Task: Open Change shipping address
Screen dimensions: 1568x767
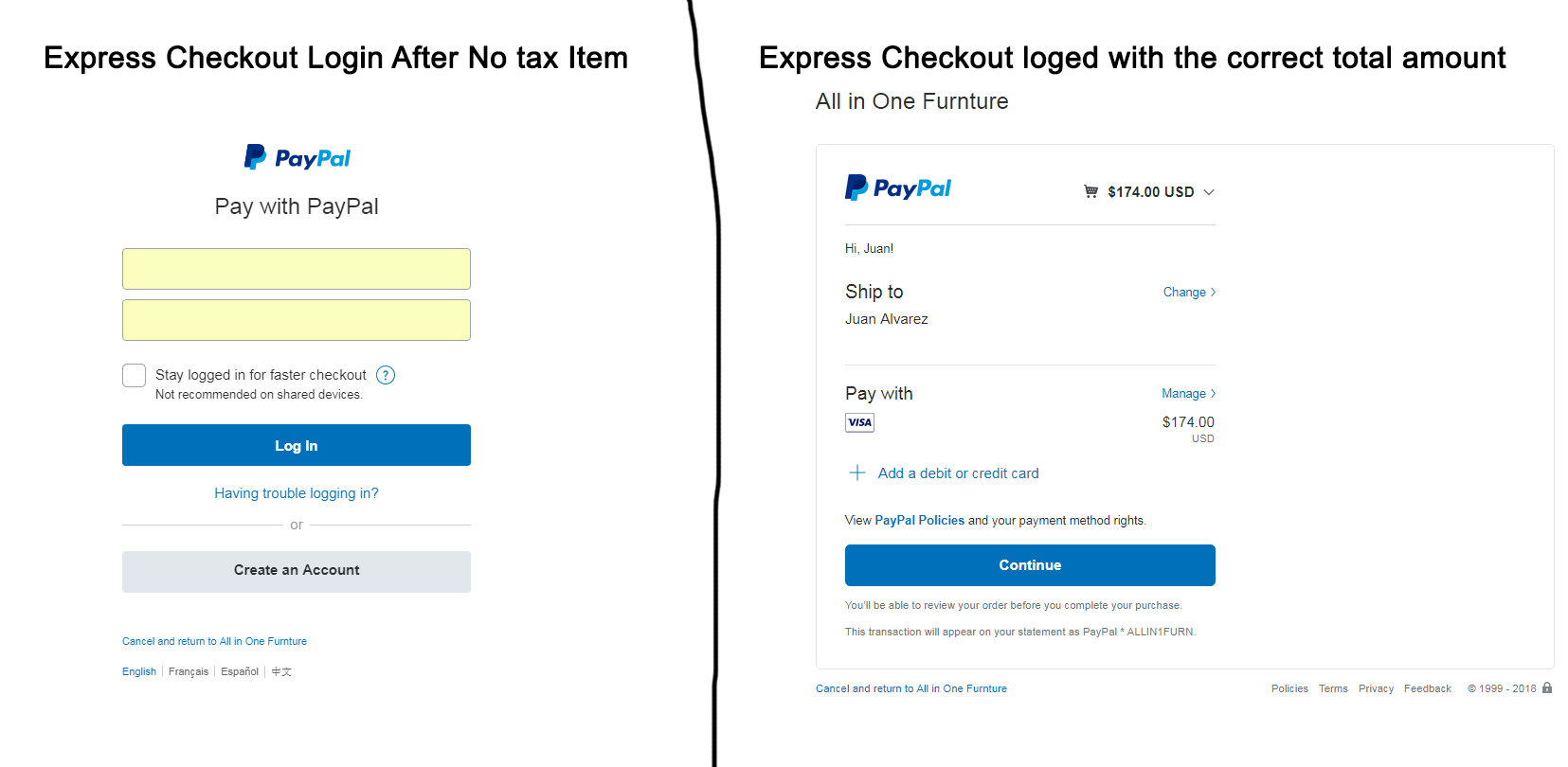Action: (x=1188, y=292)
